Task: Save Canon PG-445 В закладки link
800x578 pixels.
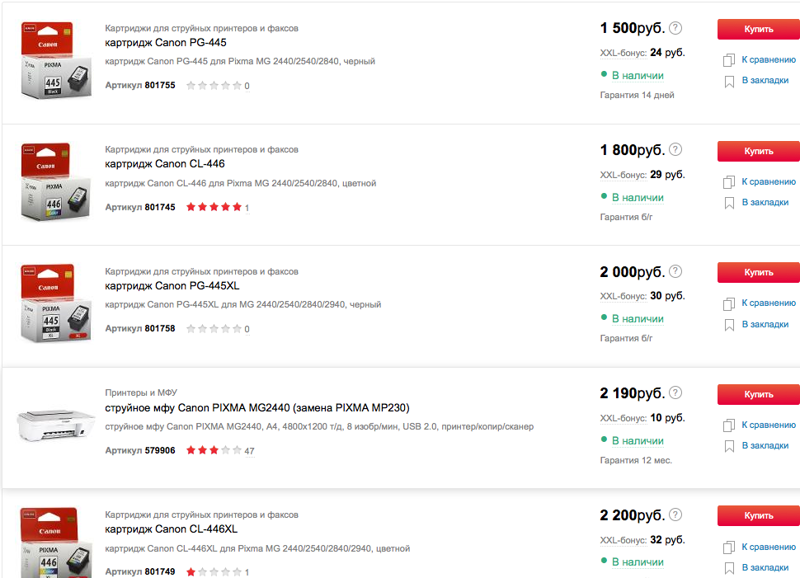Action: [x=765, y=80]
